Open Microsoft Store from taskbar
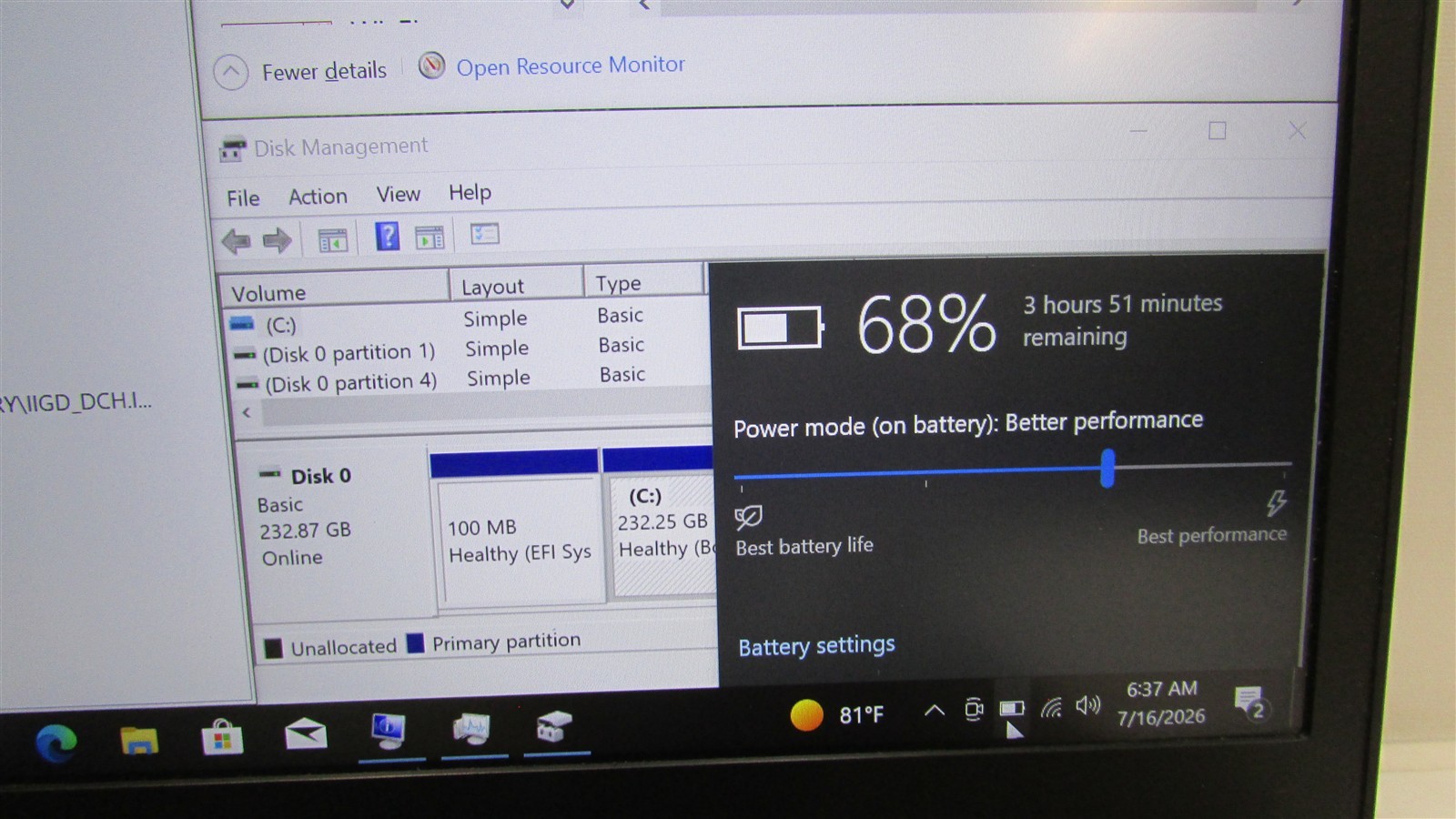Image resolution: width=1456 pixels, height=819 pixels. [222, 737]
